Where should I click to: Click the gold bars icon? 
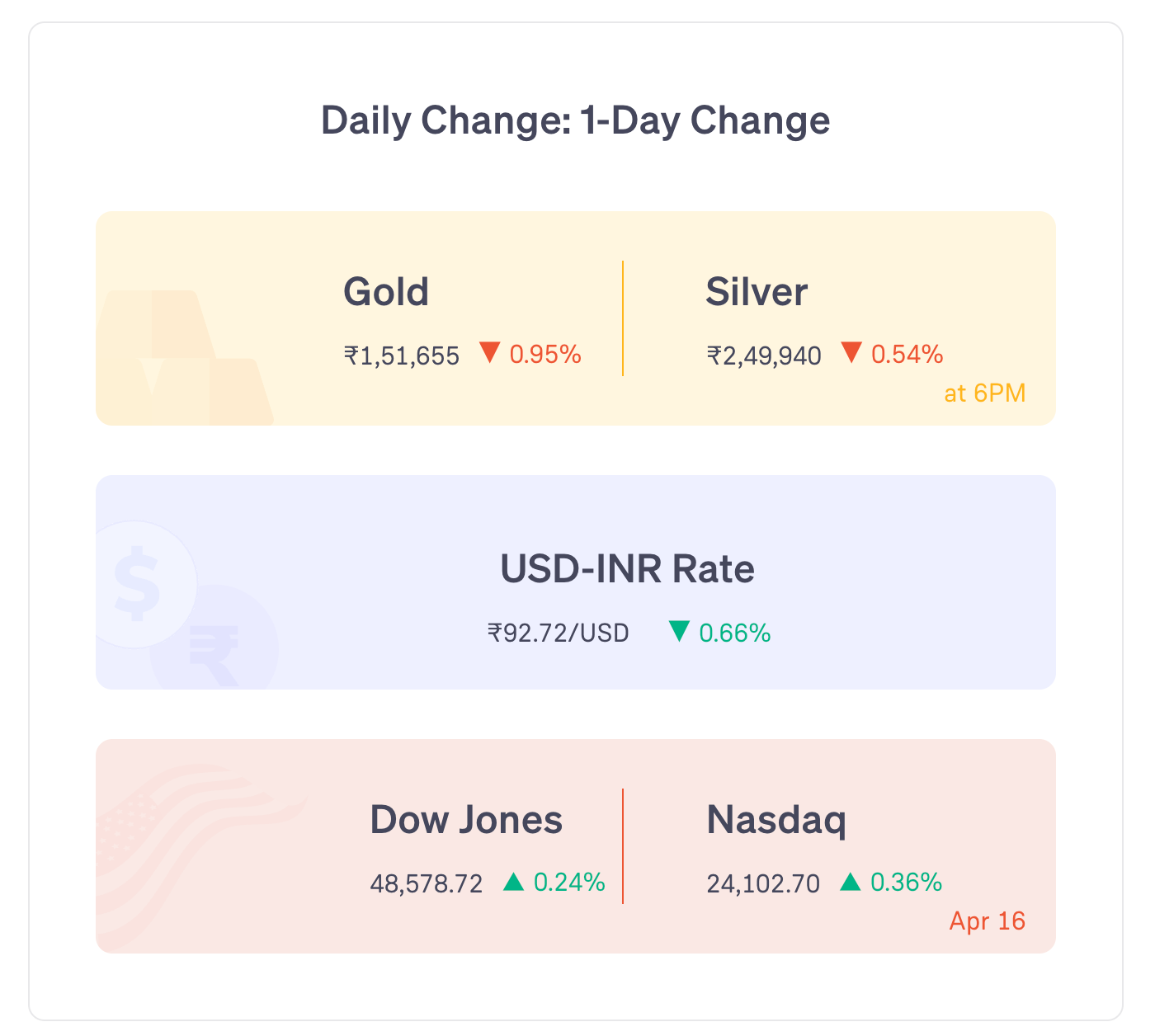(181, 359)
